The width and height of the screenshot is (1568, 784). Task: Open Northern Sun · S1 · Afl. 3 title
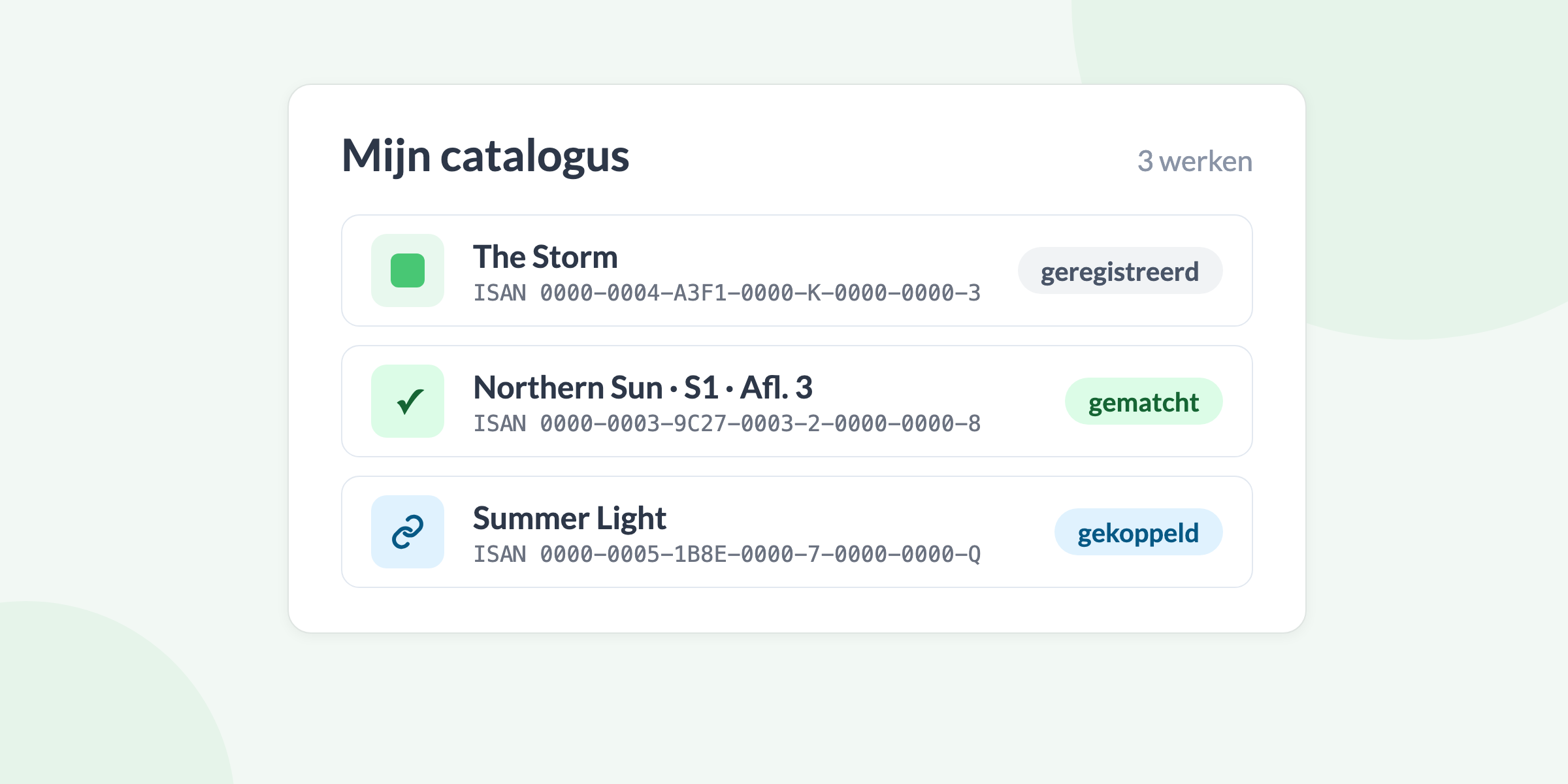pos(643,387)
